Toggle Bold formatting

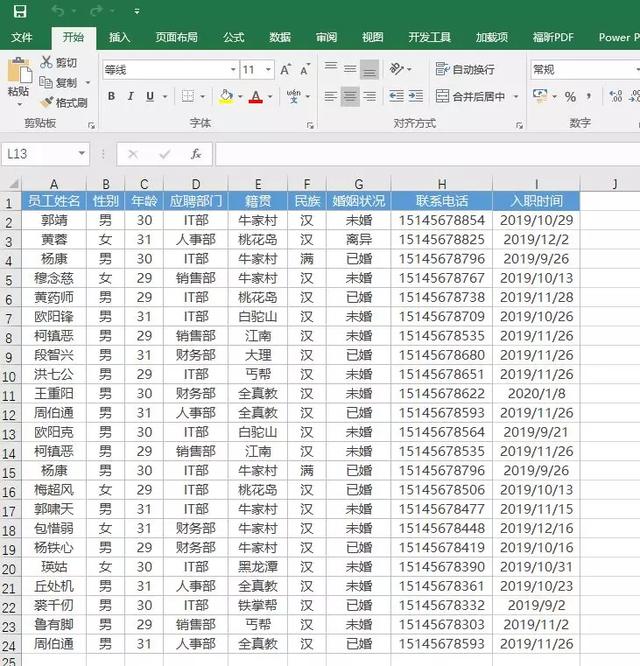[x=111, y=96]
